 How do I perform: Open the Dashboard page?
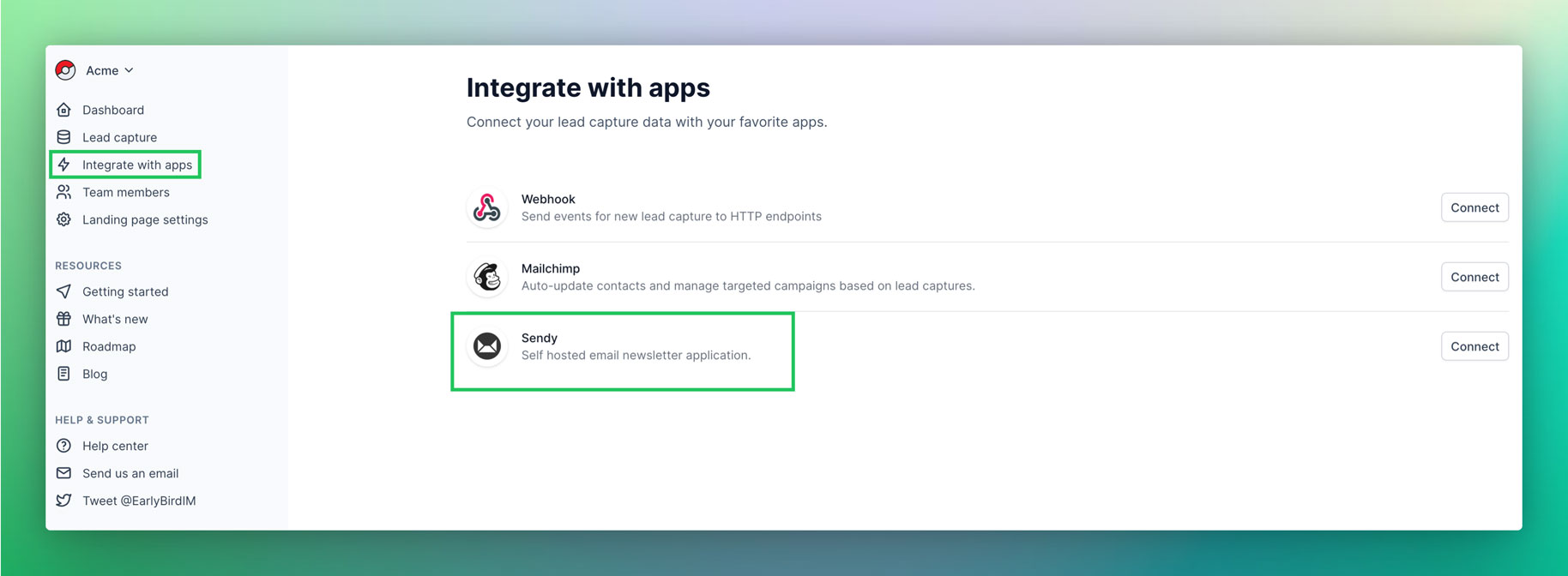(x=113, y=110)
